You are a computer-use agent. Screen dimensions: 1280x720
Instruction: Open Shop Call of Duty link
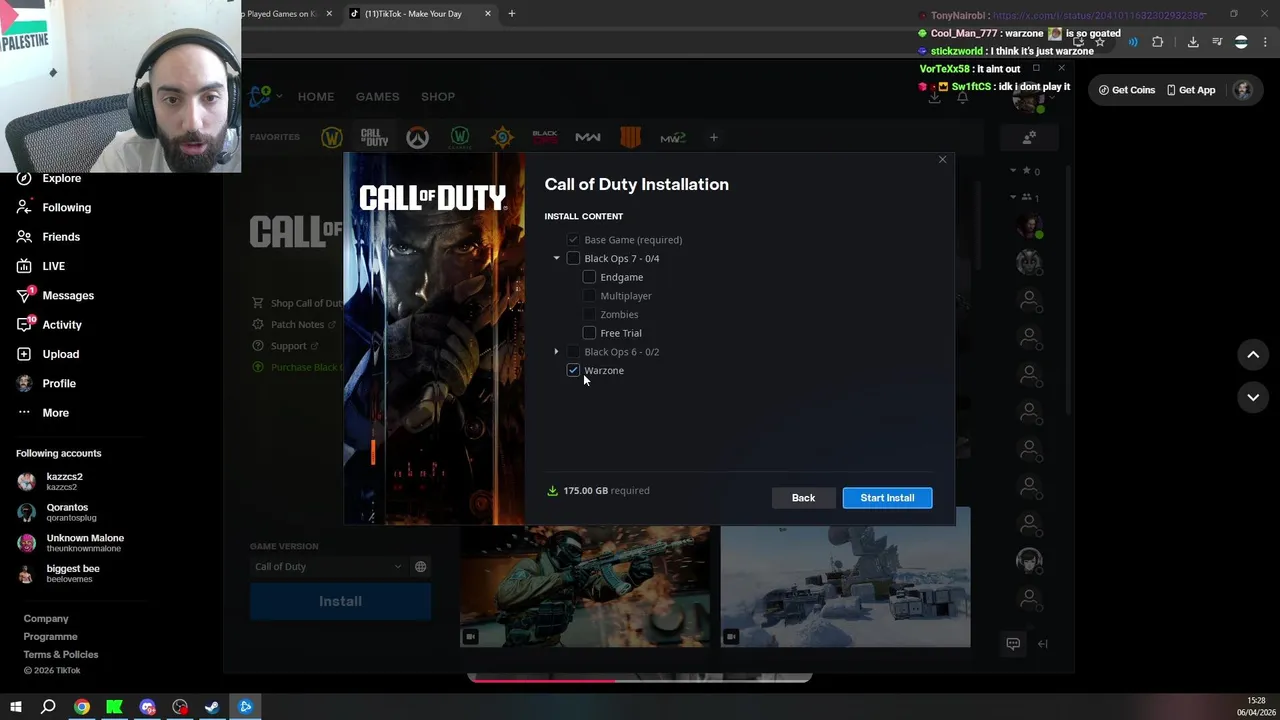(298, 303)
